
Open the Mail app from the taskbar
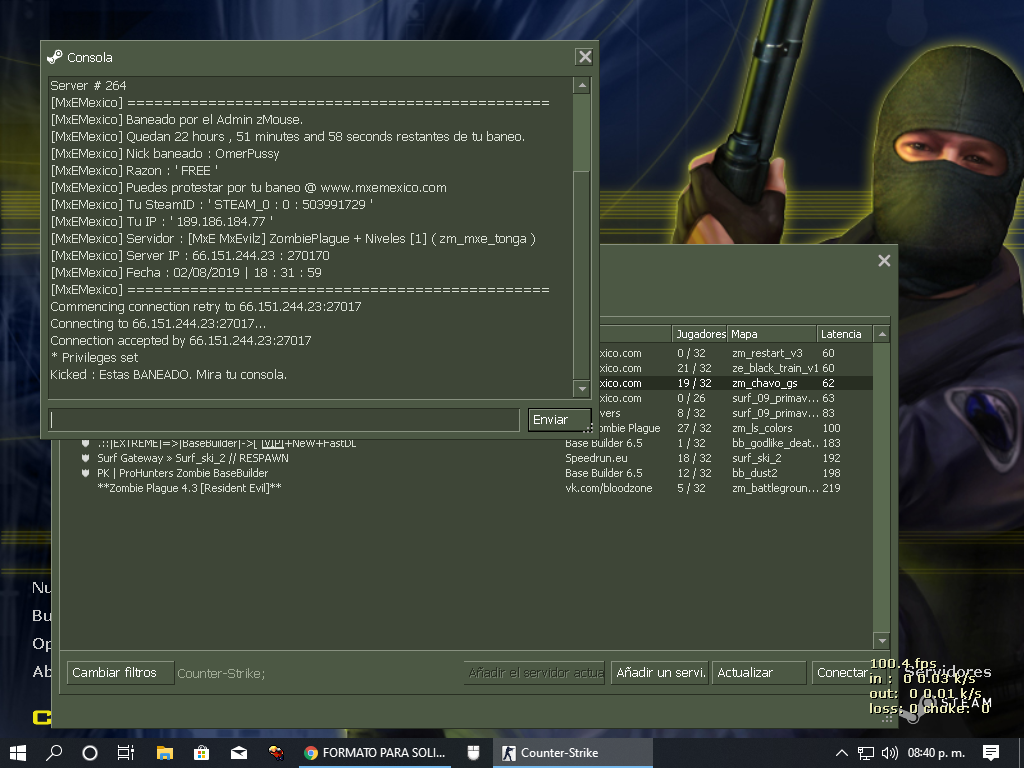click(x=239, y=753)
